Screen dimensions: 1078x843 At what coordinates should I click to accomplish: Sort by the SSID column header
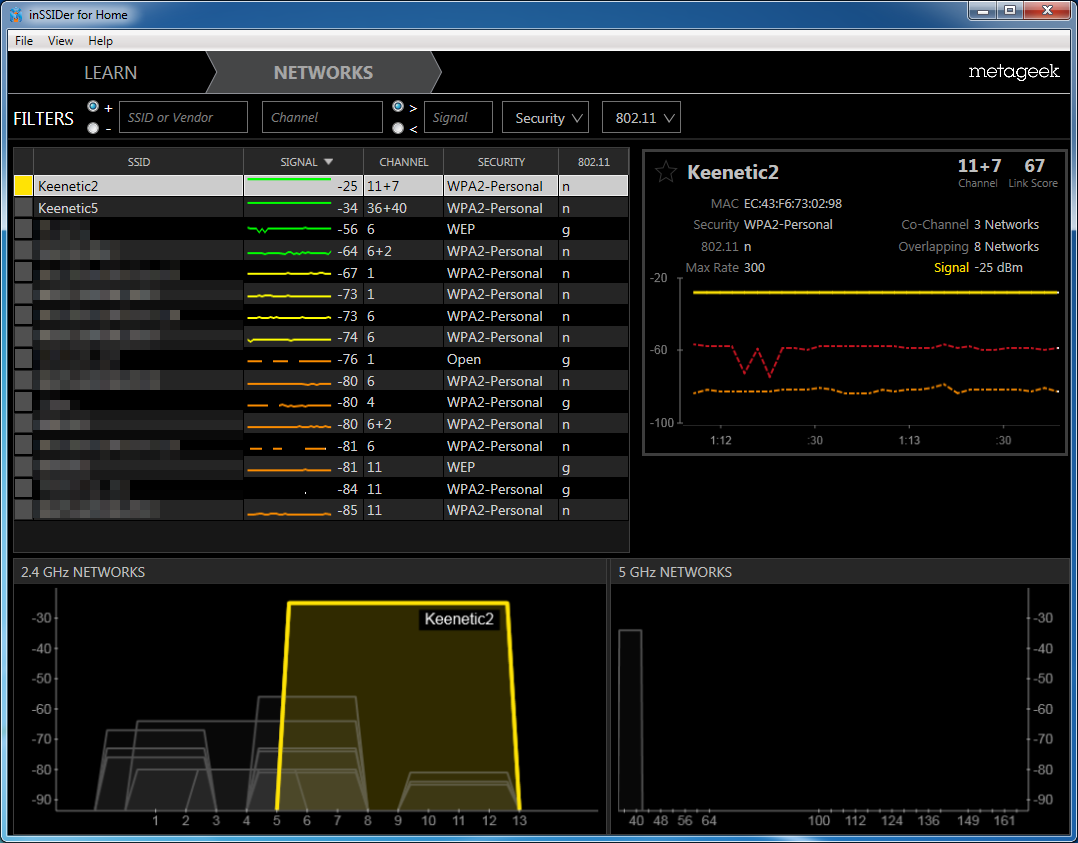(138, 162)
